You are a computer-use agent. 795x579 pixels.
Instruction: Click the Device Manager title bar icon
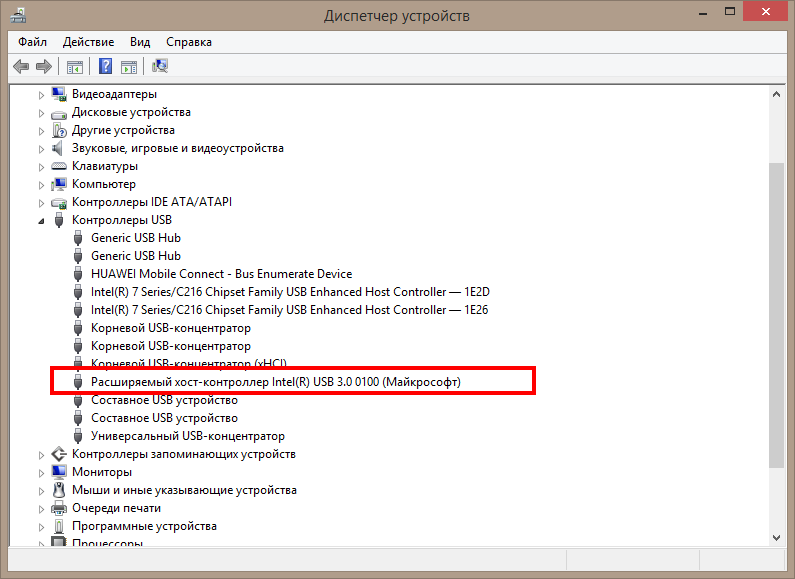click(18, 16)
